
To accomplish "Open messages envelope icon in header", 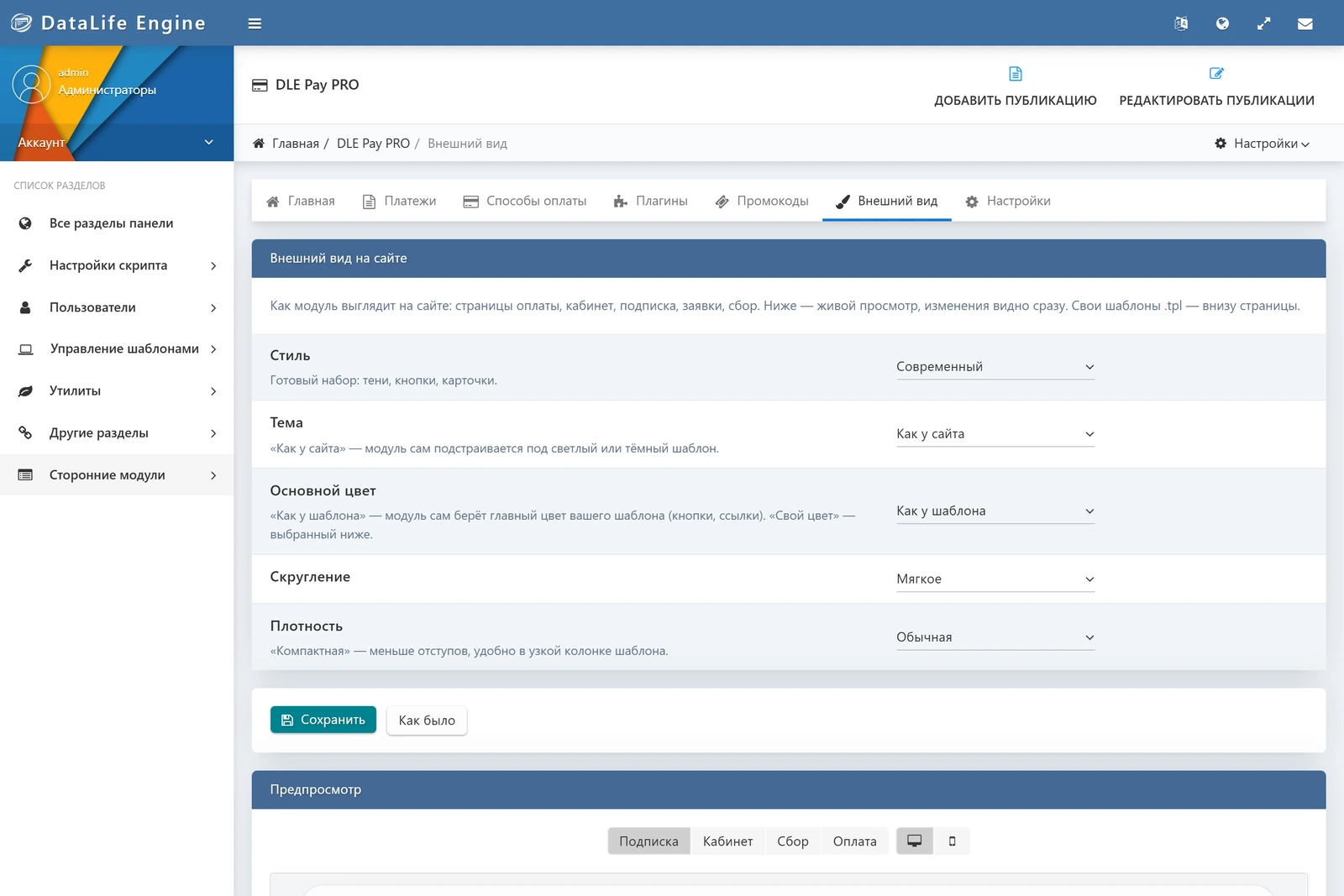I will pyautogui.click(x=1305, y=24).
